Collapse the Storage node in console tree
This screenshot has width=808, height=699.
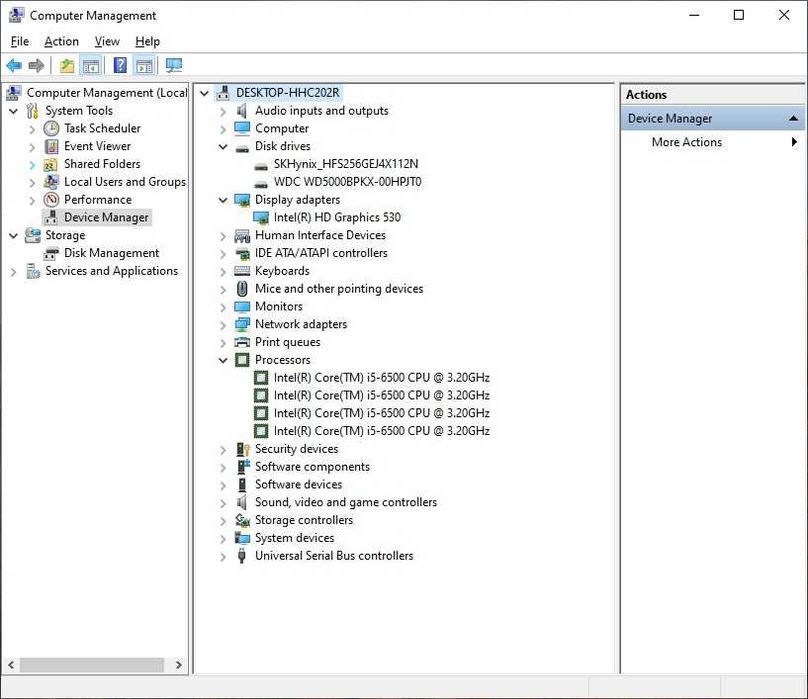point(14,236)
